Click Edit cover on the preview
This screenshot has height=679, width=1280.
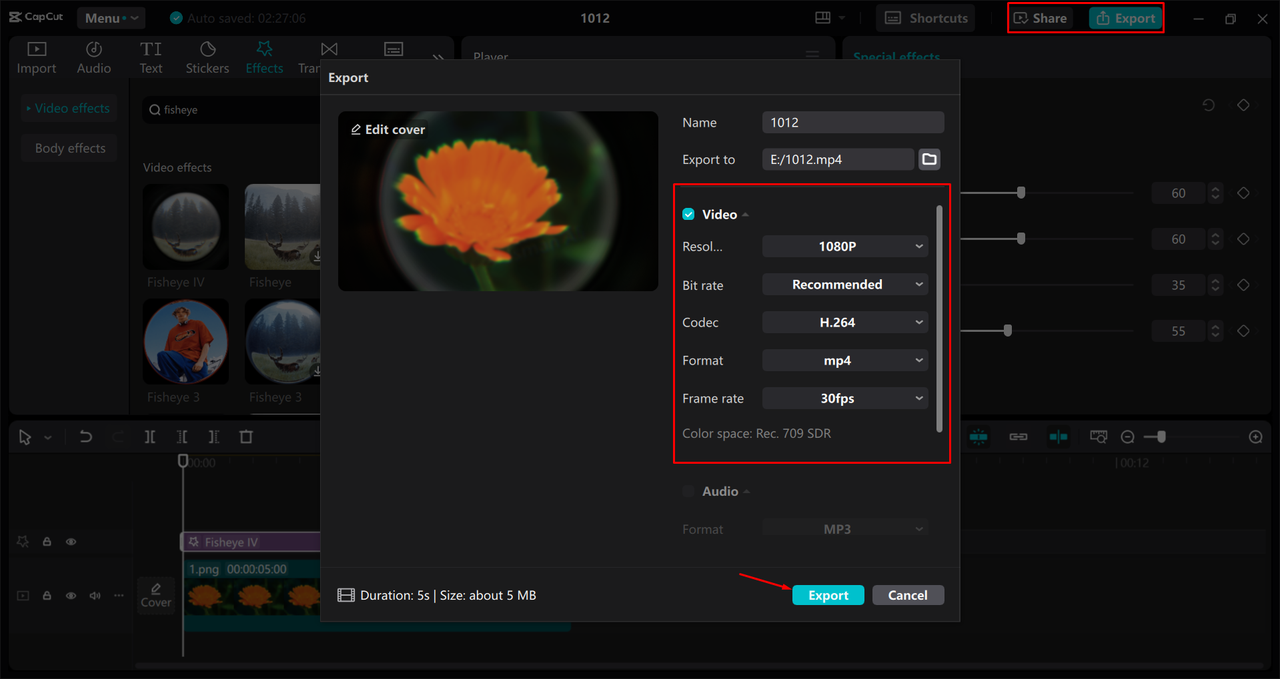pos(388,130)
